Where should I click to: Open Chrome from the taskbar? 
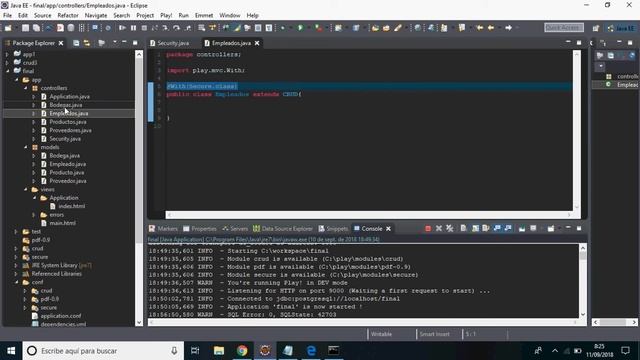[x=242, y=351]
